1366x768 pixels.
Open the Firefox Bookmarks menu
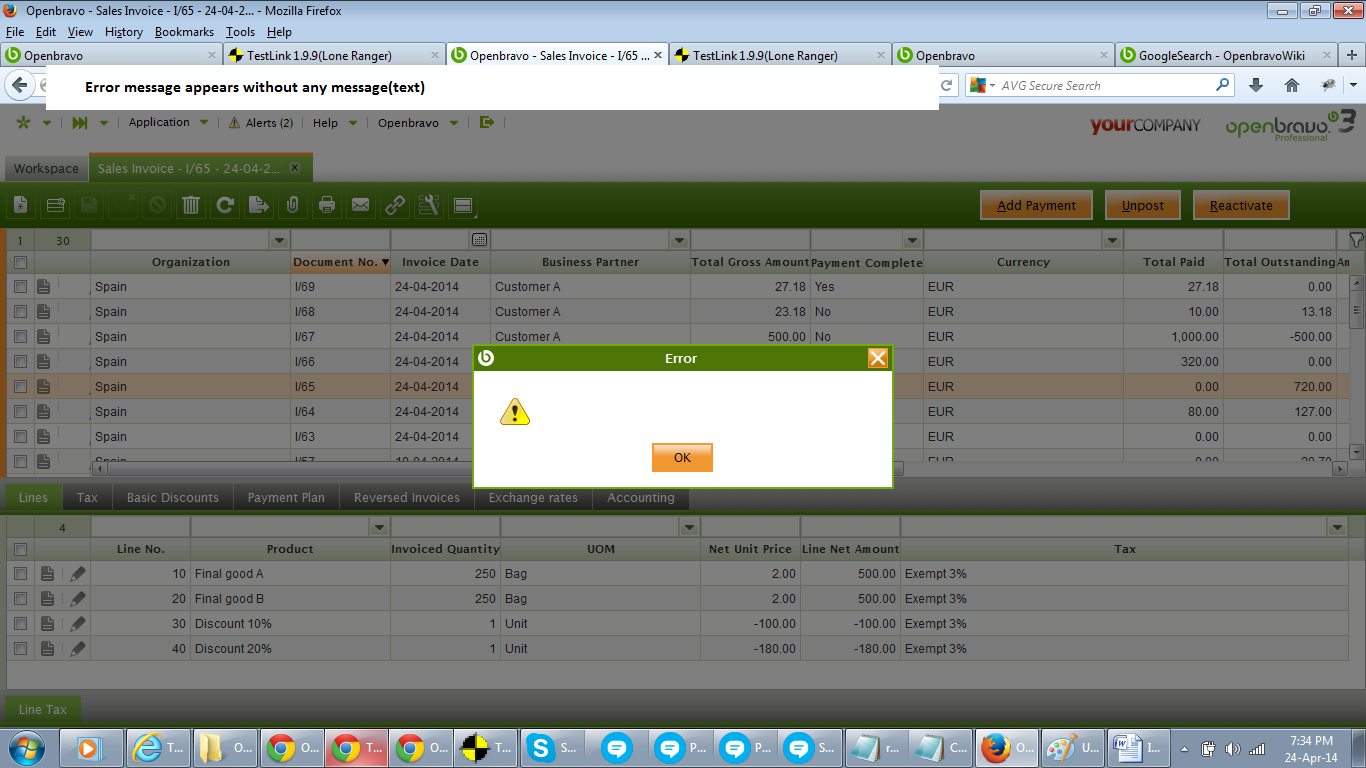[184, 32]
